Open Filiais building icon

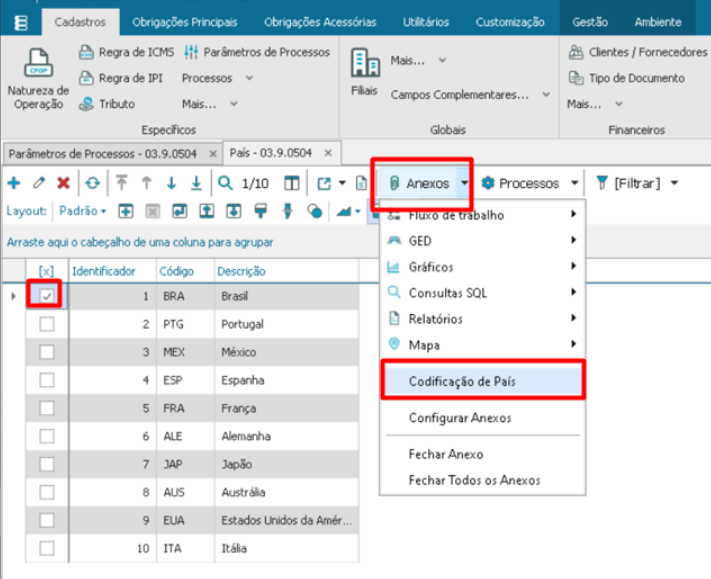point(365,63)
